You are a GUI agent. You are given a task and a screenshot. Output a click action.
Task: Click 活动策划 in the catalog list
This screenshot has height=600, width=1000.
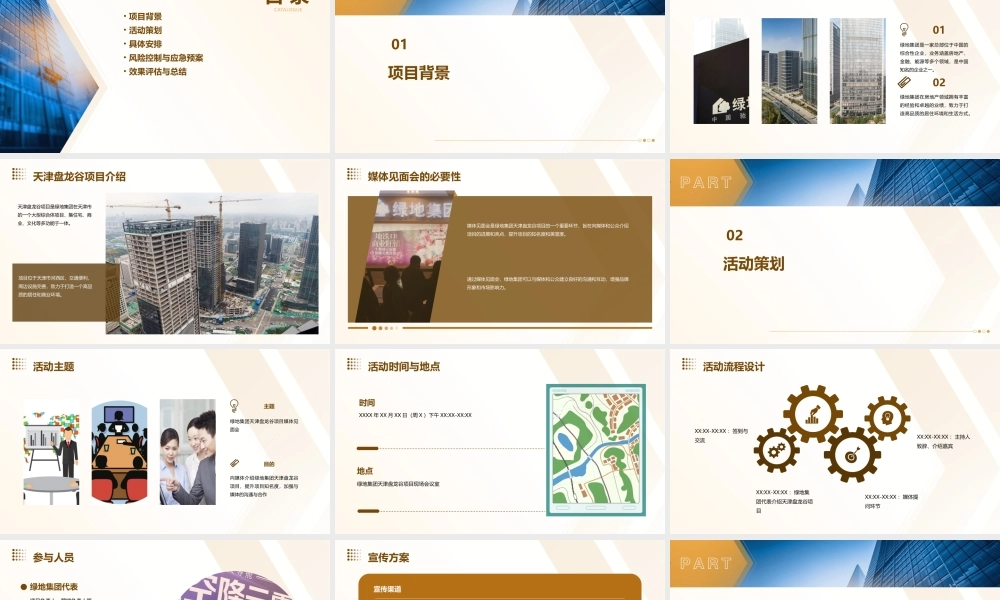pyautogui.click(x=145, y=30)
